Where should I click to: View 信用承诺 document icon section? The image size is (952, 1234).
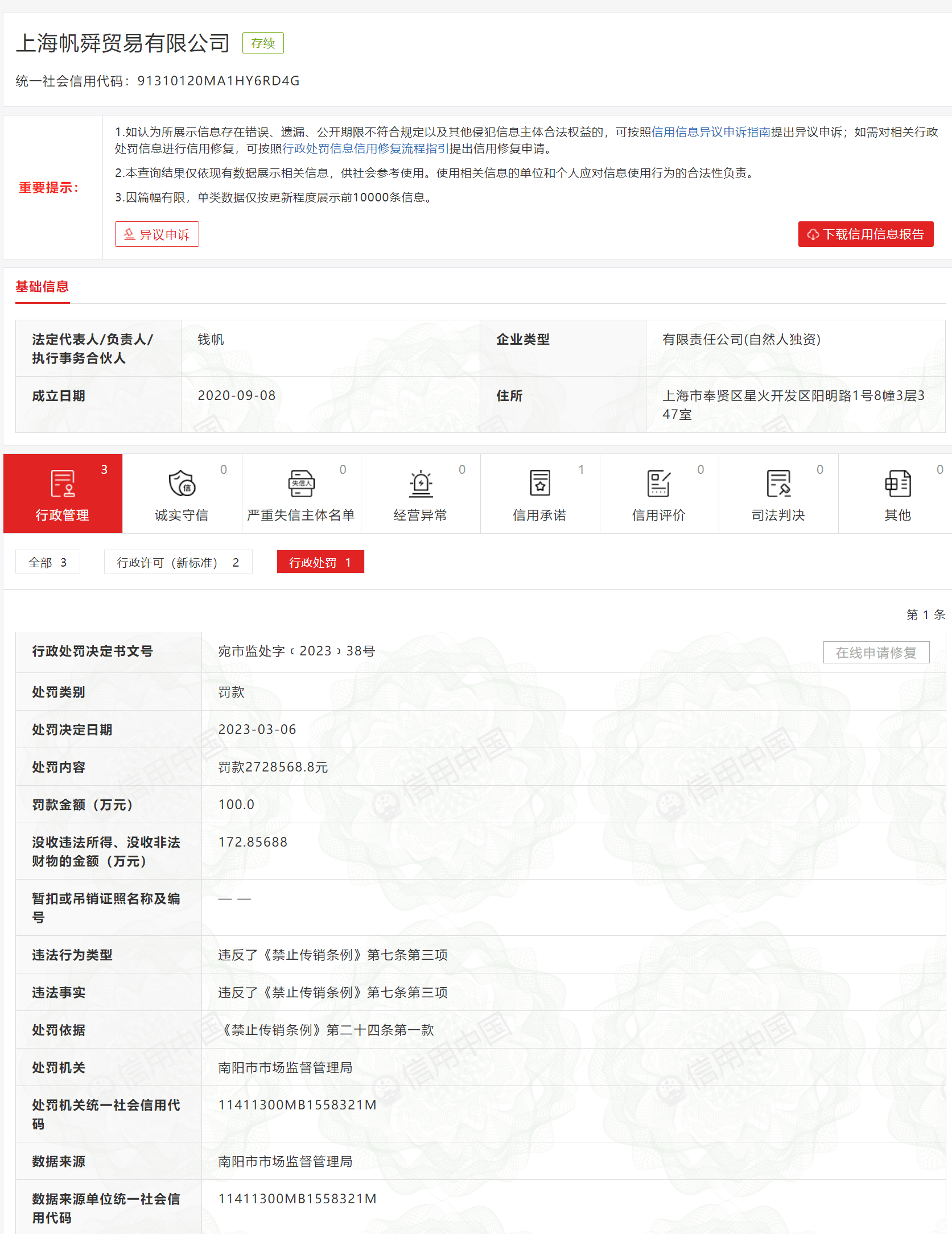[539, 484]
